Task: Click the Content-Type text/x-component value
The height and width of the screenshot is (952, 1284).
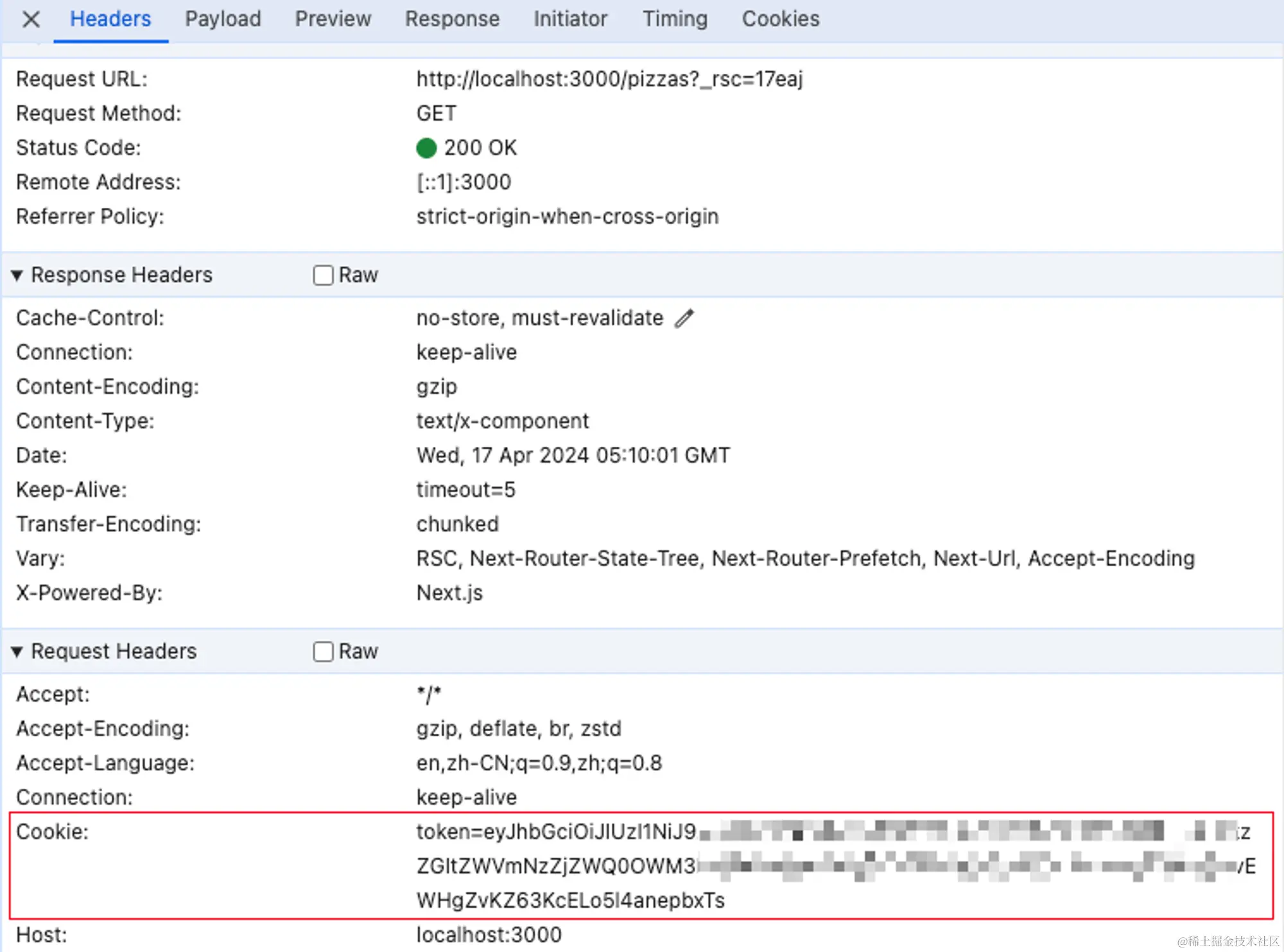Action: 502,421
